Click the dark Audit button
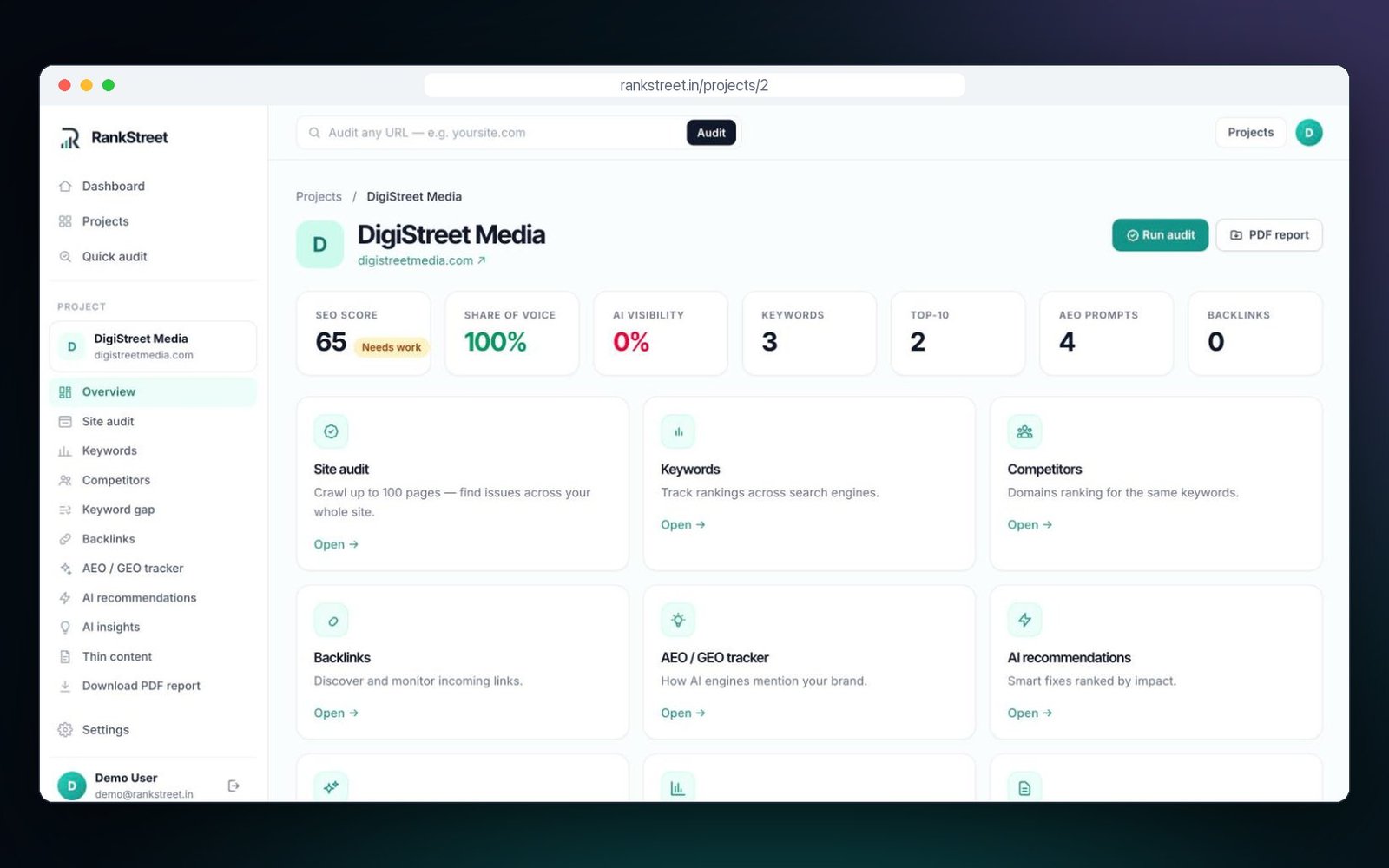The width and height of the screenshot is (1389, 868). (x=711, y=133)
